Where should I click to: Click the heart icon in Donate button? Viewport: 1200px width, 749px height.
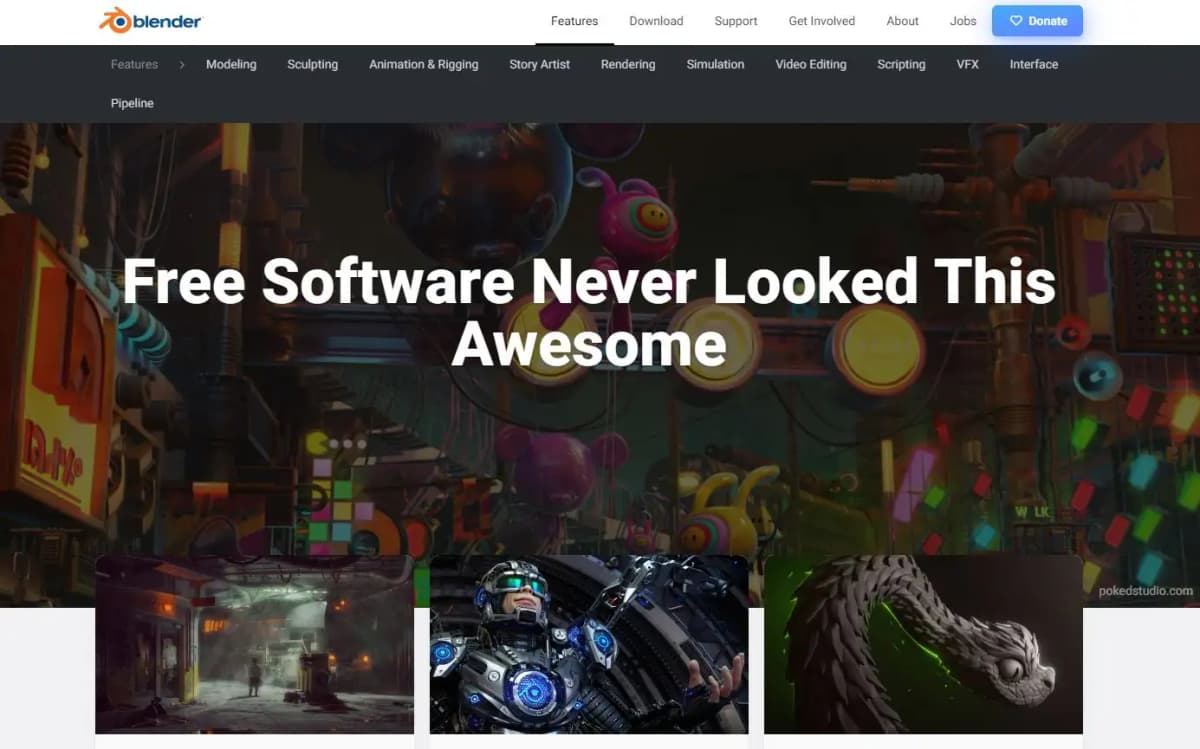click(x=1015, y=21)
